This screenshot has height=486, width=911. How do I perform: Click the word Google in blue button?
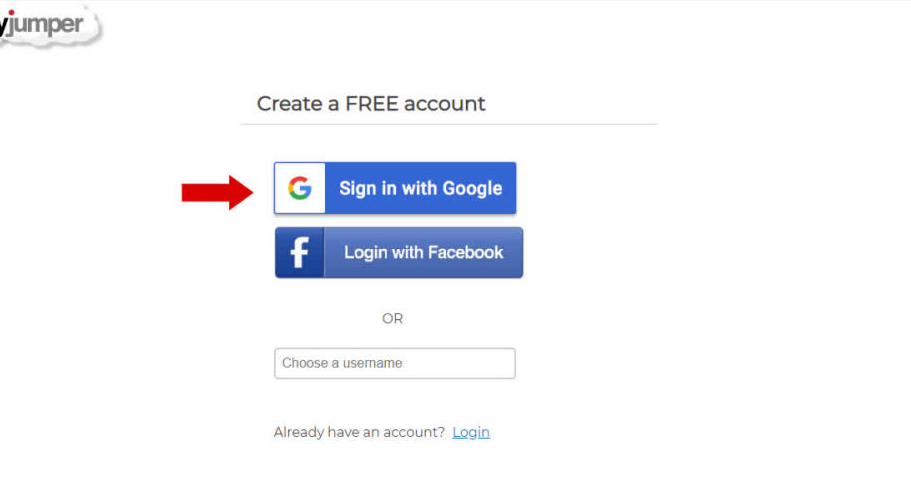click(472, 188)
